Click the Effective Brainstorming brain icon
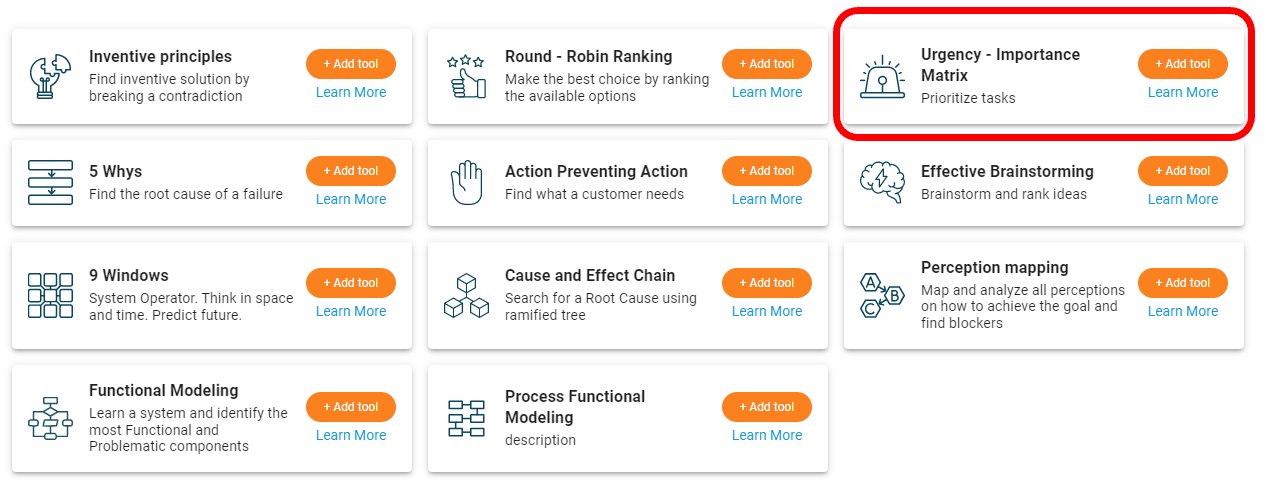This screenshot has height=483, width=1266. point(882,182)
